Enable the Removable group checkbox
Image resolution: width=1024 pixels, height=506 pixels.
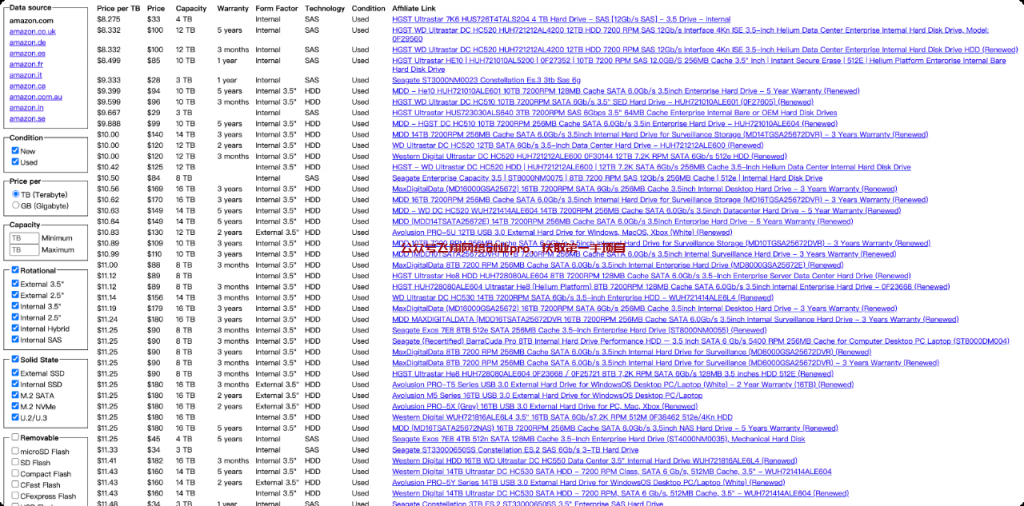pos(15,438)
